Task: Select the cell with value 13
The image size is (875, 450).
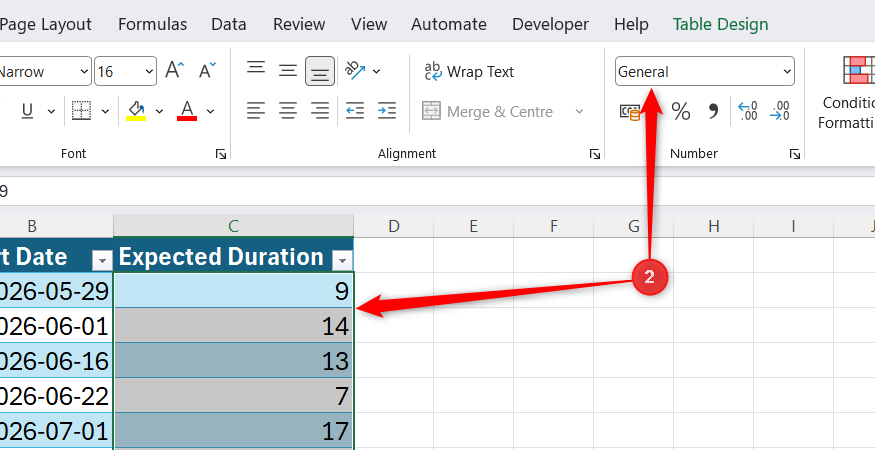Action: (x=233, y=361)
